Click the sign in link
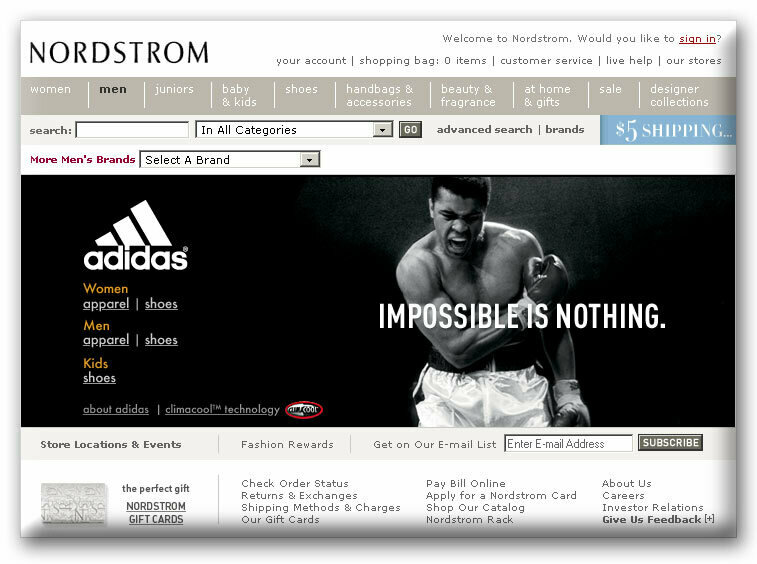 (697, 39)
